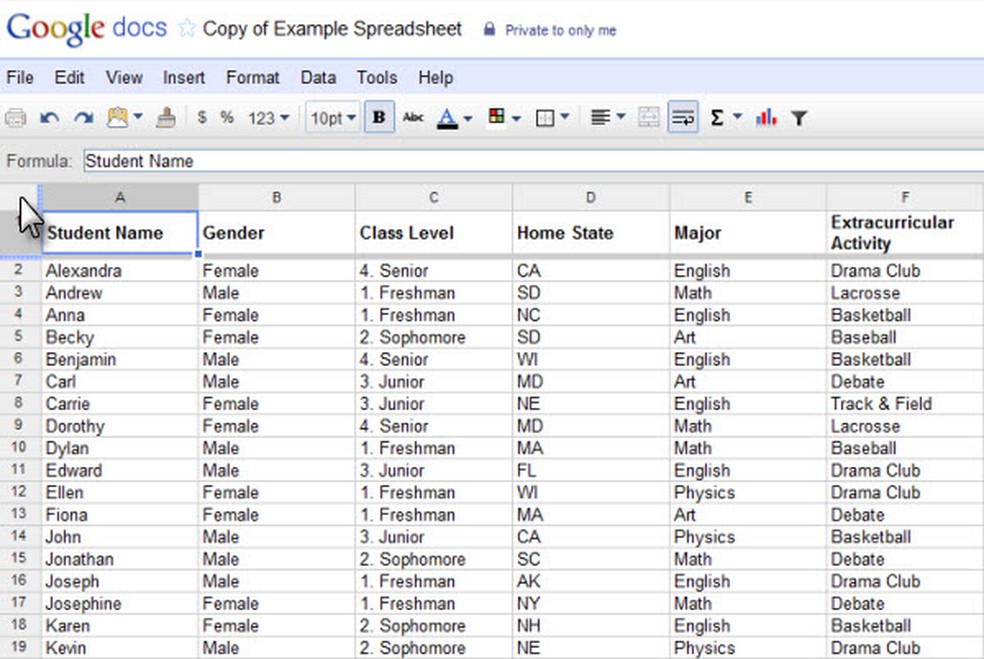Select column F header

pos(905,198)
